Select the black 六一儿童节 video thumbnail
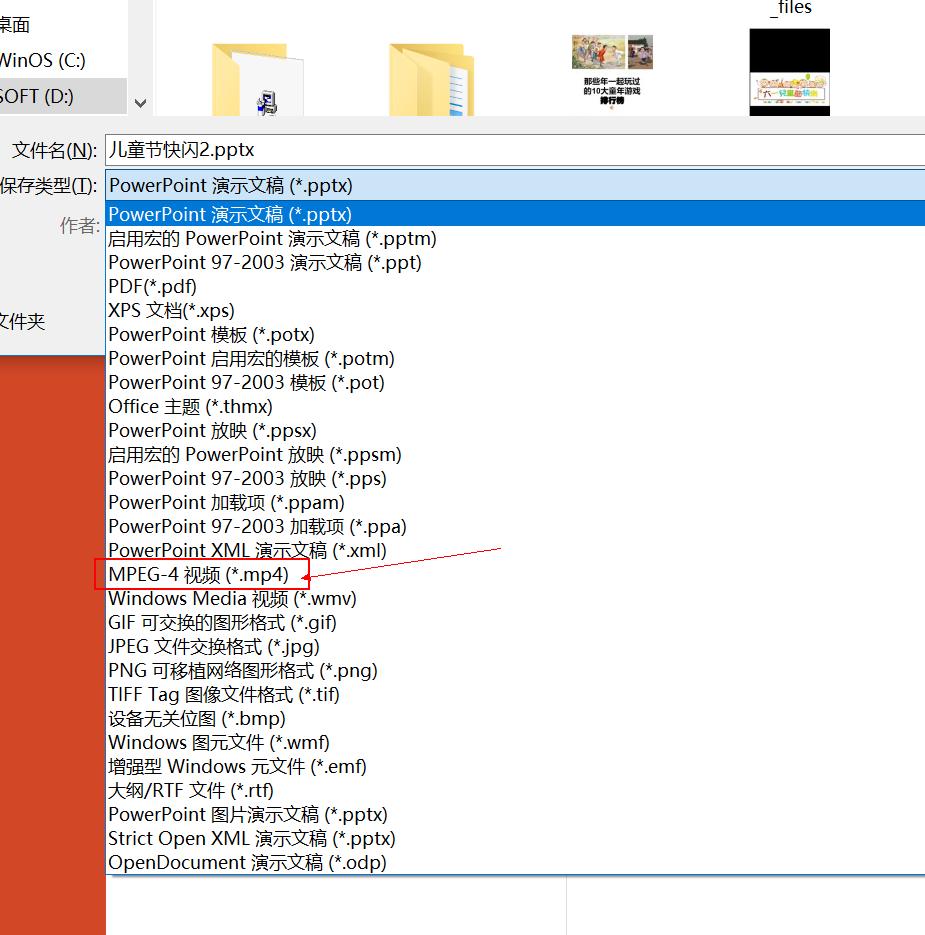The width and height of the screenshot is (925, 935). [x=790, y=72]
